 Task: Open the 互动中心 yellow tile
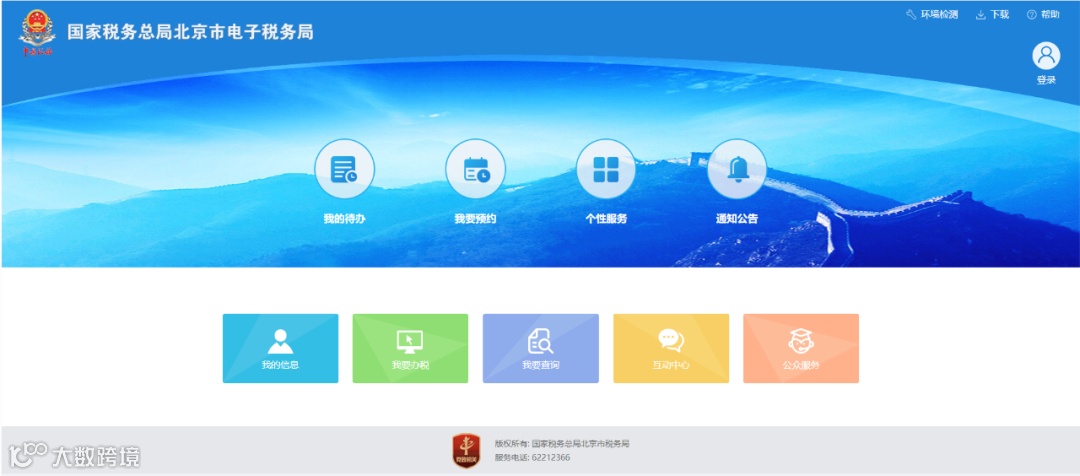(671, 349)
